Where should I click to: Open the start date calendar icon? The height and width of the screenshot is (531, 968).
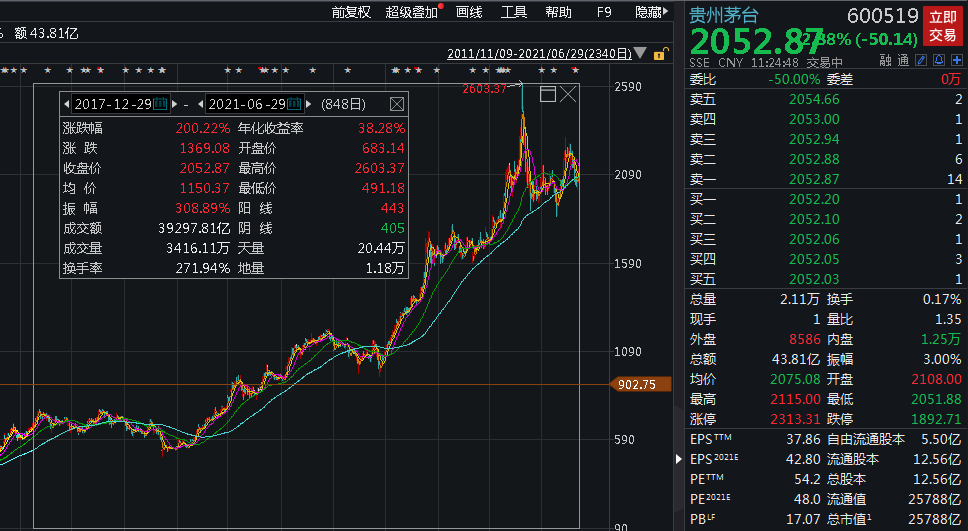coord(160,104)
